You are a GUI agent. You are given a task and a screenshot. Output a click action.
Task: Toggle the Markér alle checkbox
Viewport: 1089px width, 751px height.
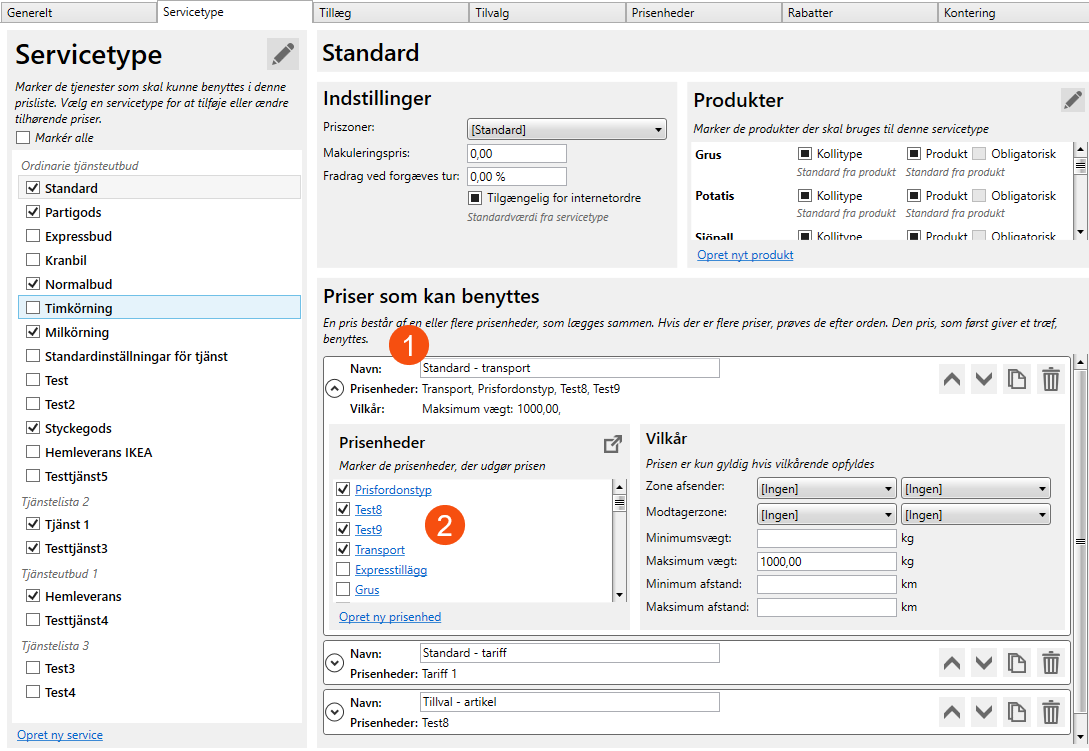coord(23,137)
